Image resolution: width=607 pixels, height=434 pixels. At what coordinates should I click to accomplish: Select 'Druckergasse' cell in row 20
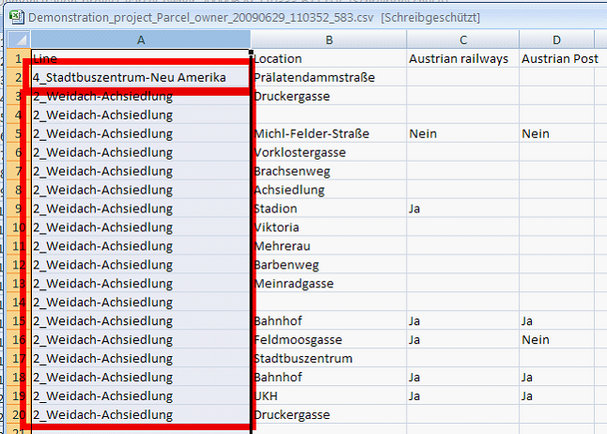[329, 415]
